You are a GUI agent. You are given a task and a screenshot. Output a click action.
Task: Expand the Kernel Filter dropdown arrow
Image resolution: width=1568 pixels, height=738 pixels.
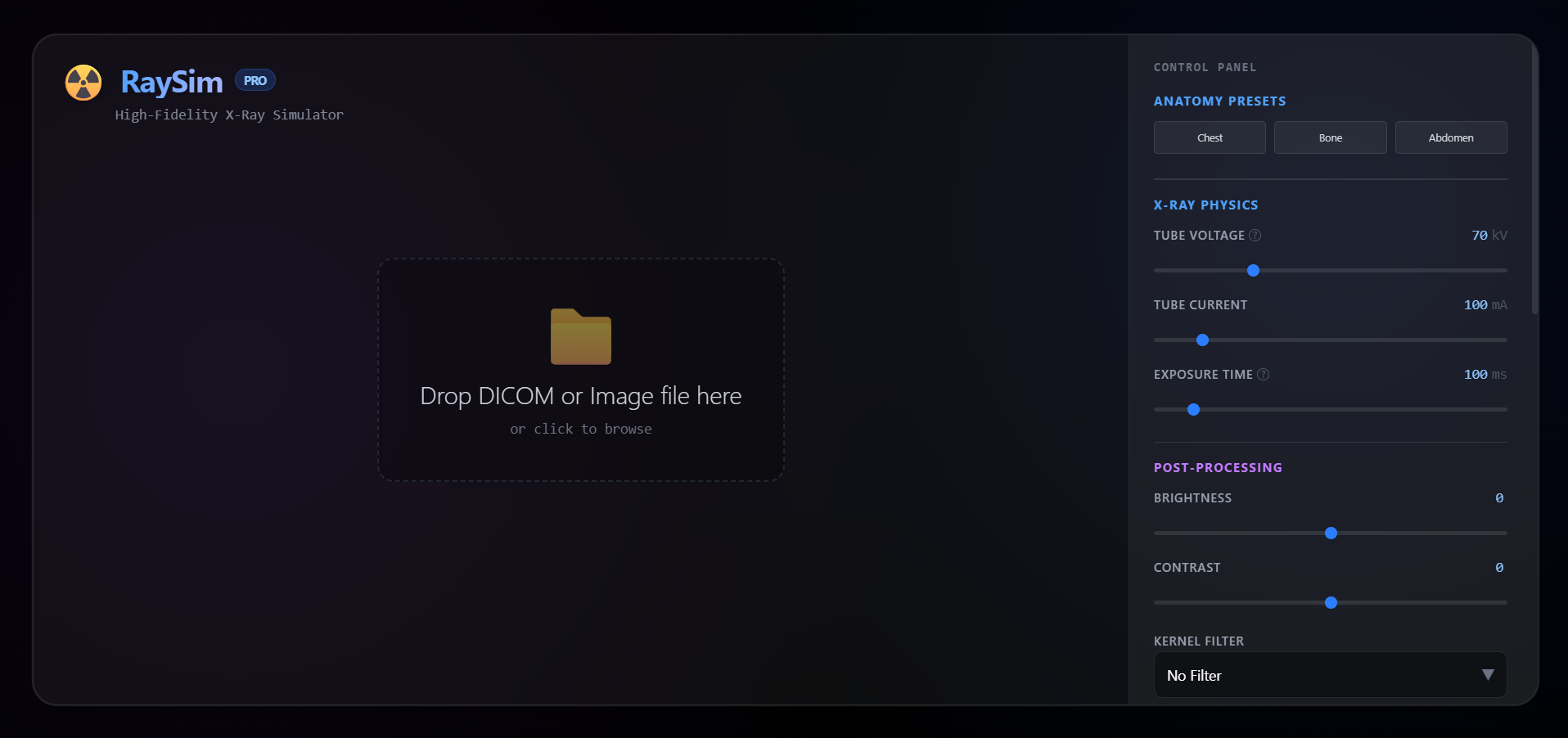coord(1488,675)
